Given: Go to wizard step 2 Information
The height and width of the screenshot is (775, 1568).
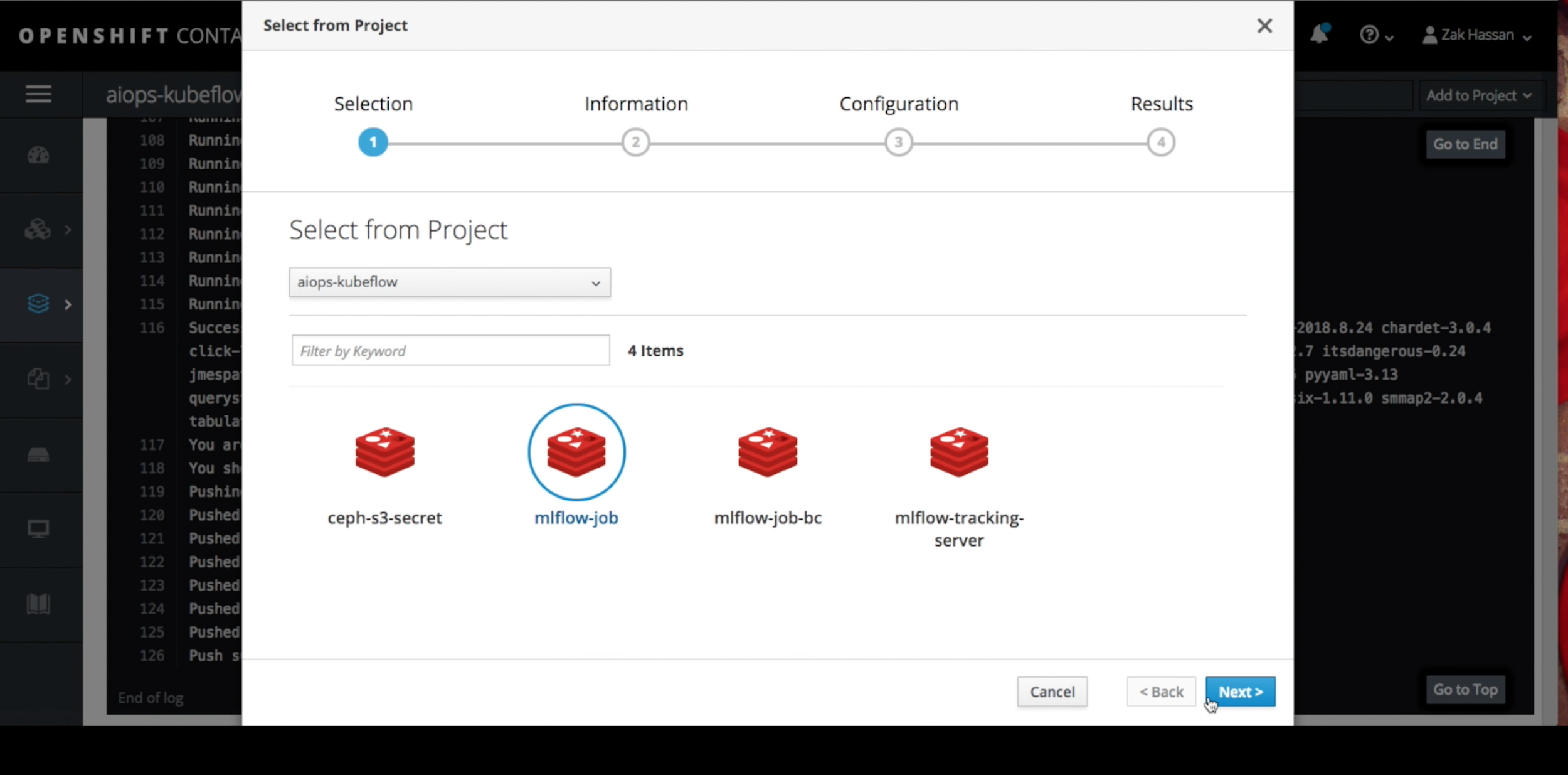Looking at the screenshot, I should (635, 142).
